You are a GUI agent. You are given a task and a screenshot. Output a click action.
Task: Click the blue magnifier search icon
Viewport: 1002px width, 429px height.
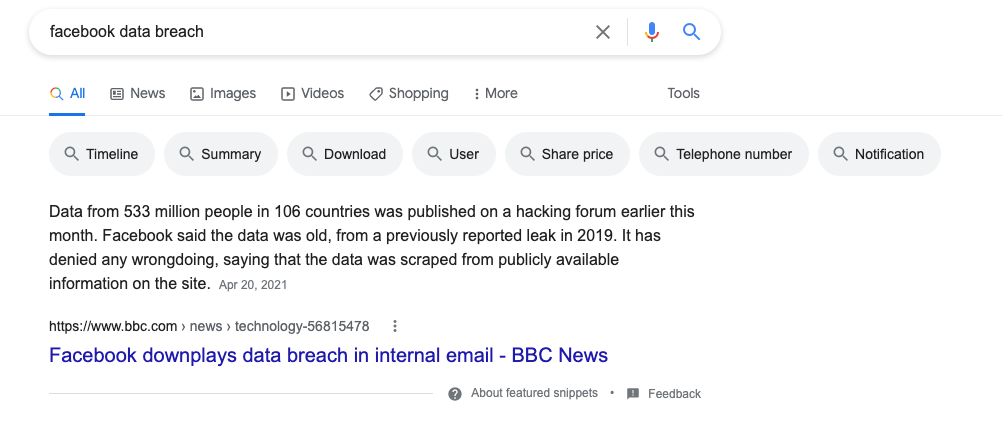pyautogui.click(x=691, y=32)
